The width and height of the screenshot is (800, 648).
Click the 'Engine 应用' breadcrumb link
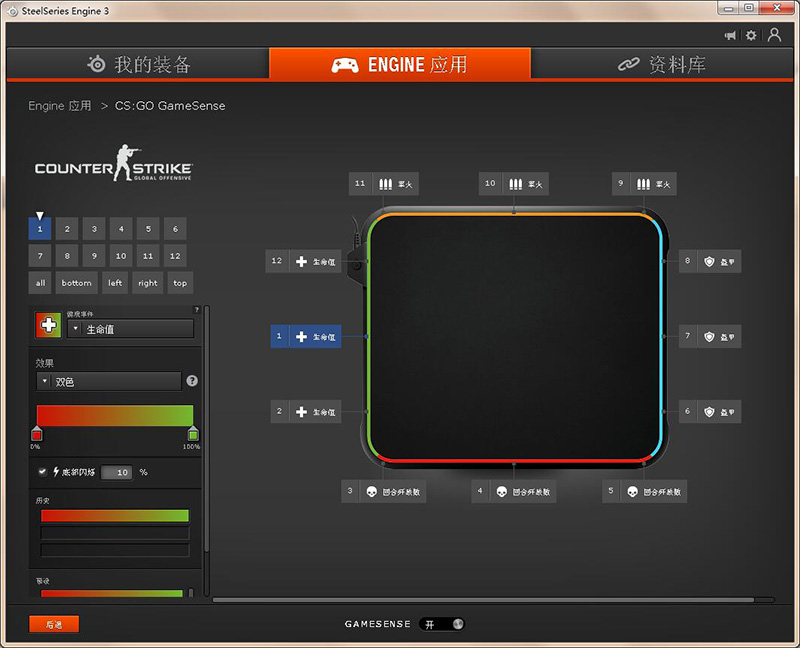tap(60, 106)
